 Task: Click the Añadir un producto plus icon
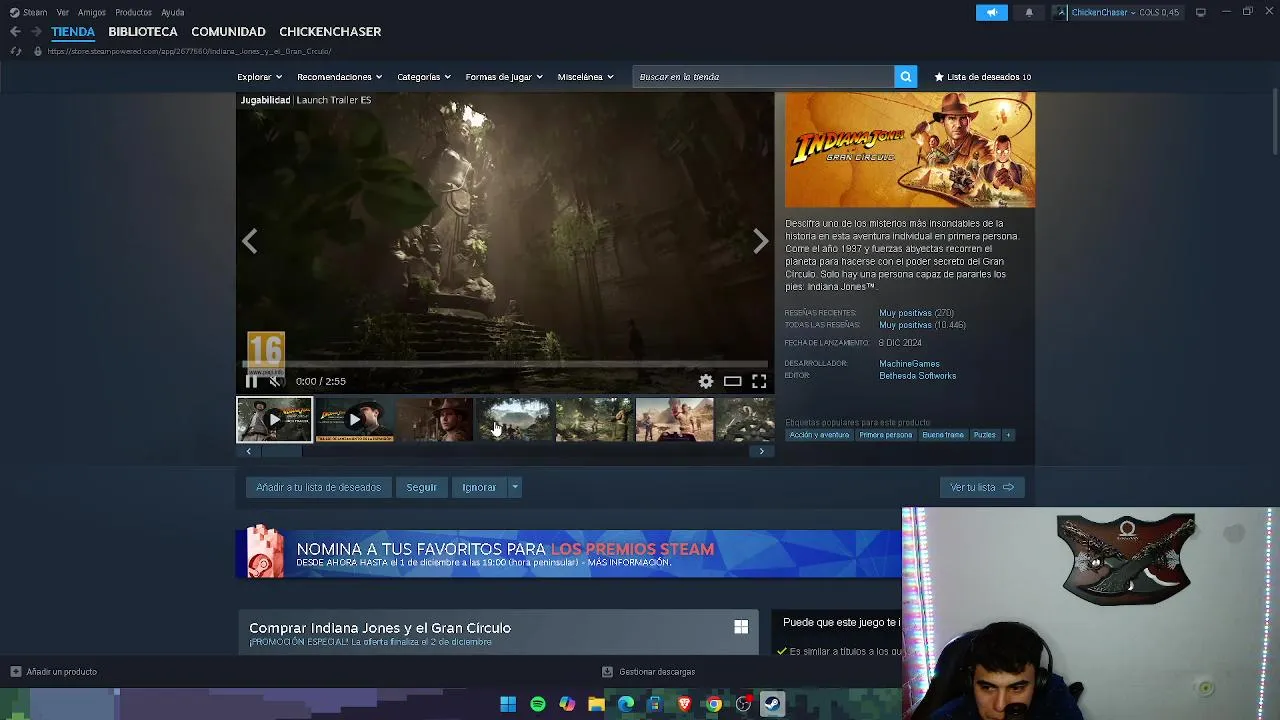click(15, 672)
